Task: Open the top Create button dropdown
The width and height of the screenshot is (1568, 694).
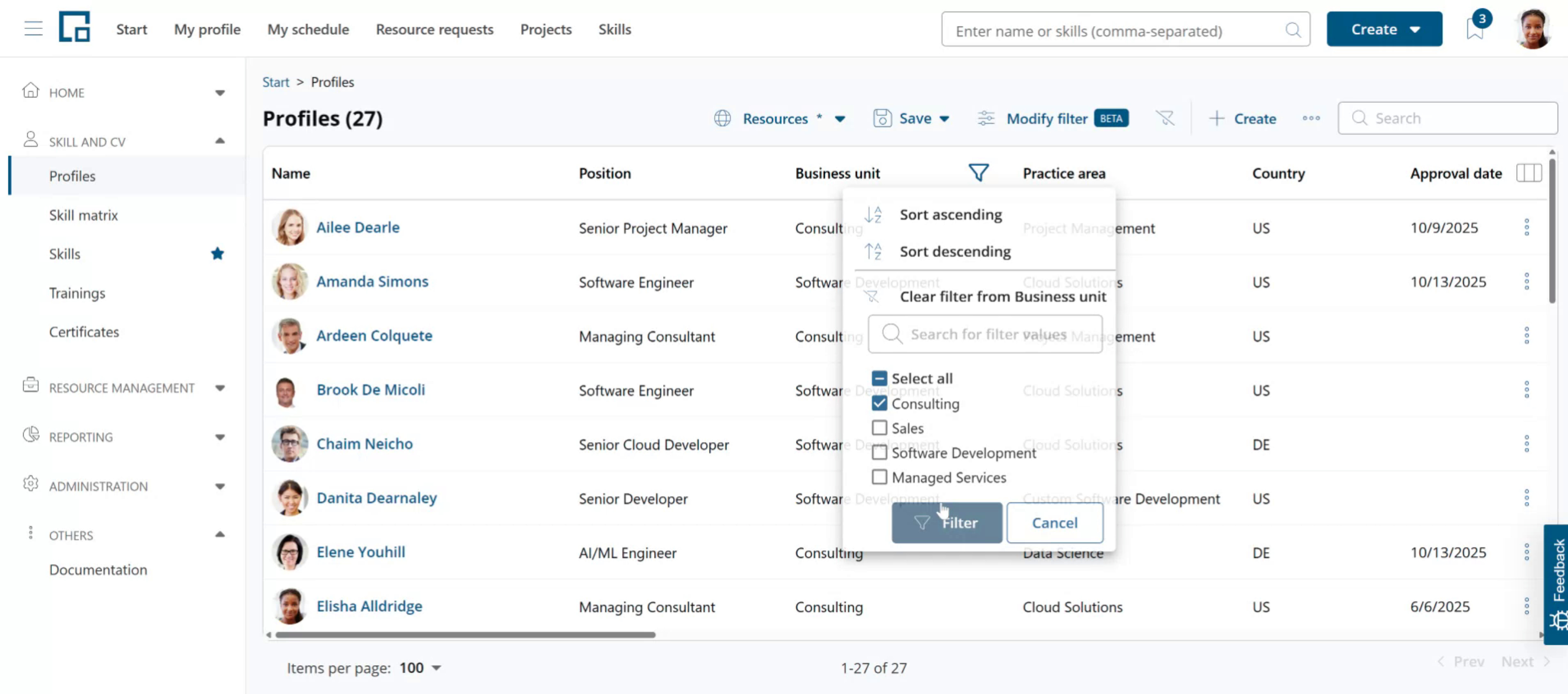Action: [x=1384, y=29]
